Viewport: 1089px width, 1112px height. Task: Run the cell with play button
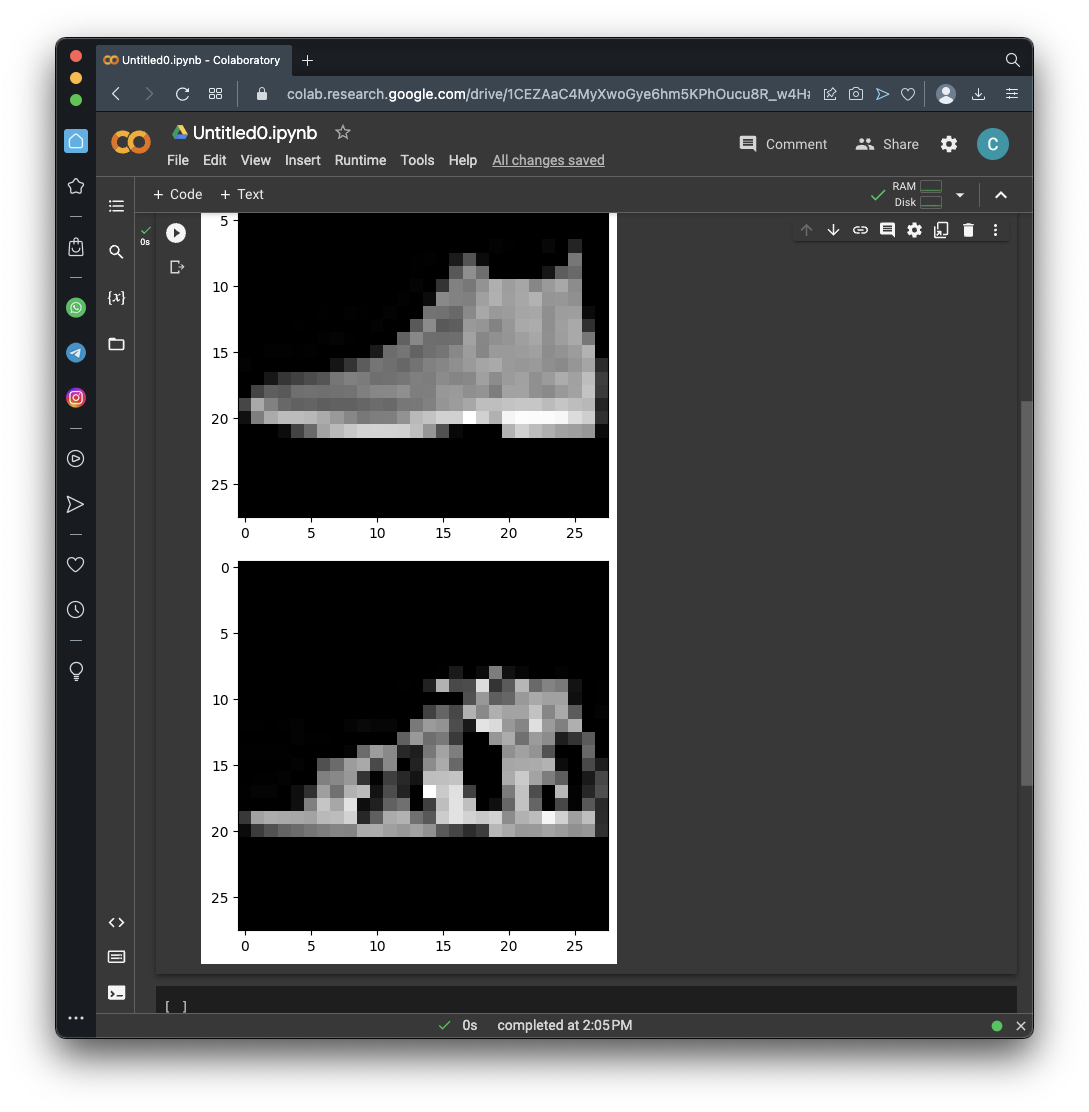(x=176, y=233)
